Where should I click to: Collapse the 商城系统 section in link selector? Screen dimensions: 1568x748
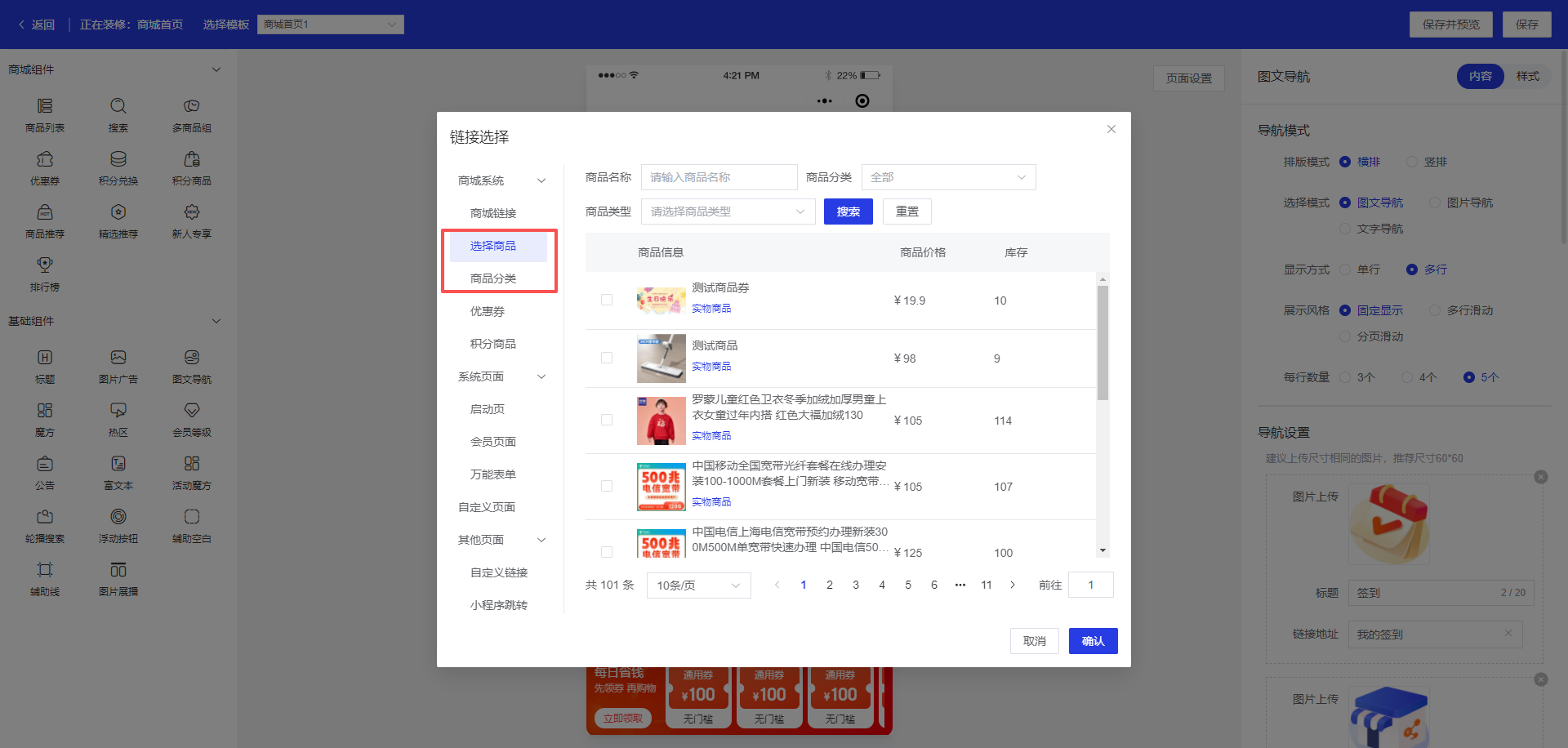point(541,180)
